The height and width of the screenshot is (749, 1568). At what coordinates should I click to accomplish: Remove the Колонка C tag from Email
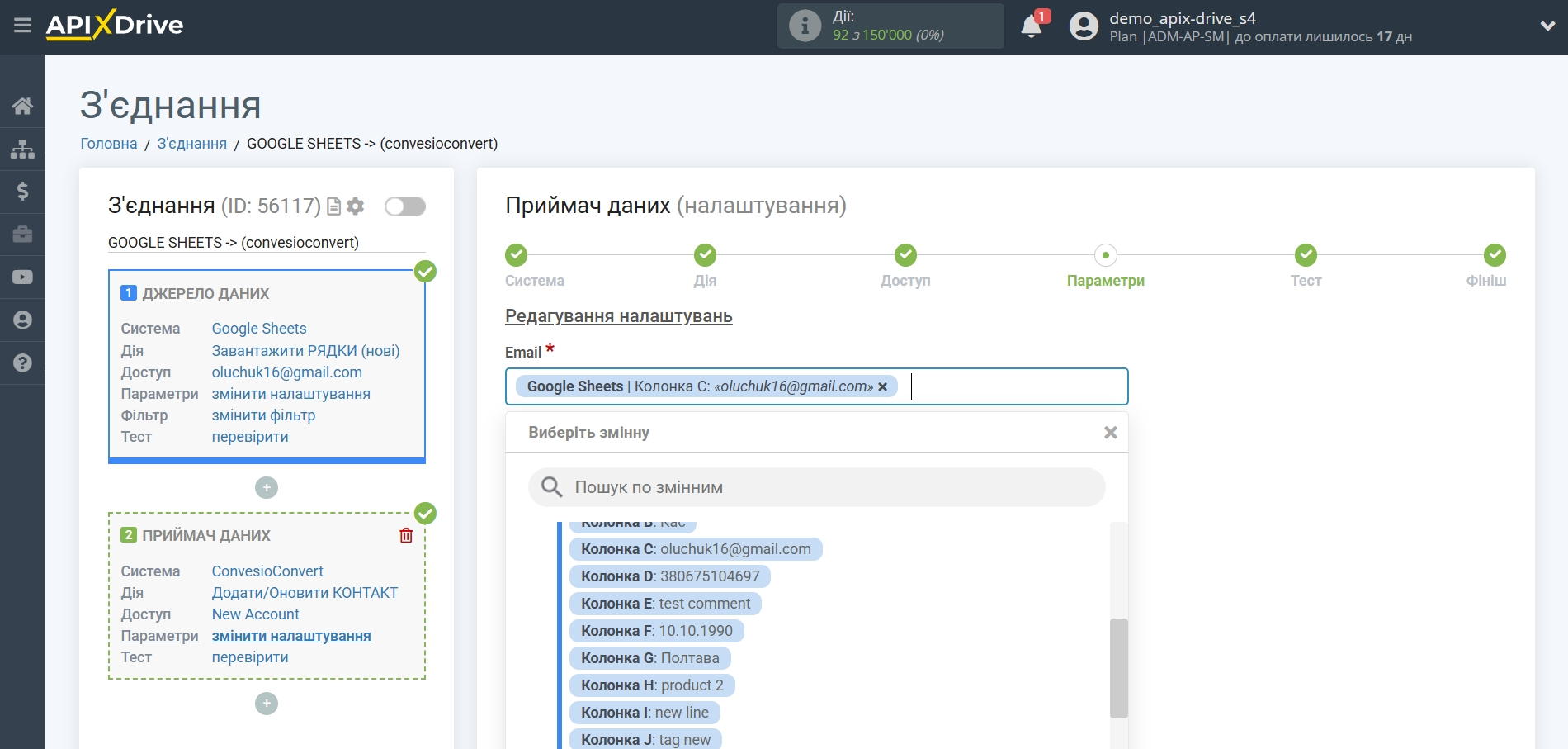883,386
